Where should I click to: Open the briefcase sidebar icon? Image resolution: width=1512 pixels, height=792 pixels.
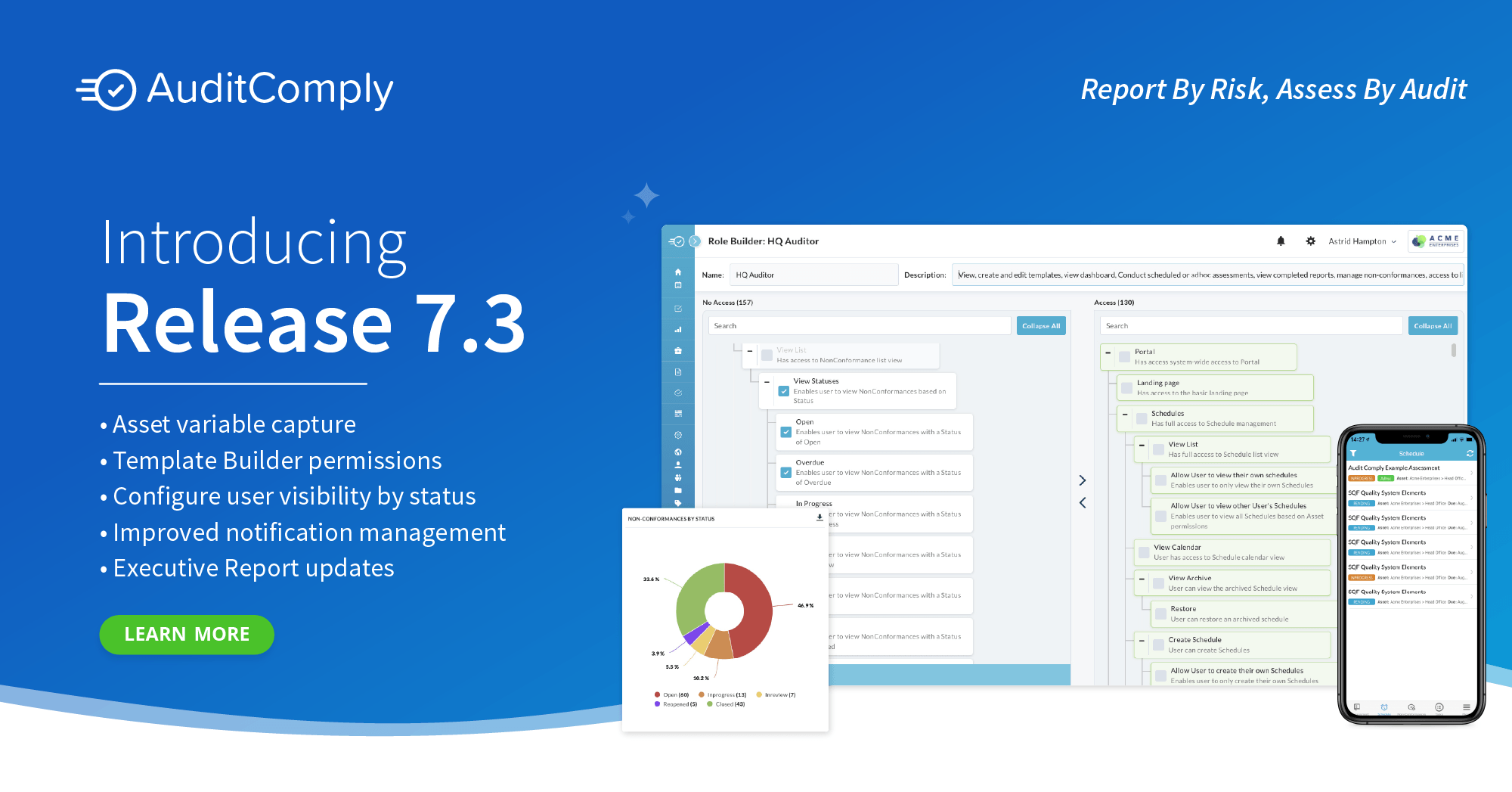tap(678, 351)
